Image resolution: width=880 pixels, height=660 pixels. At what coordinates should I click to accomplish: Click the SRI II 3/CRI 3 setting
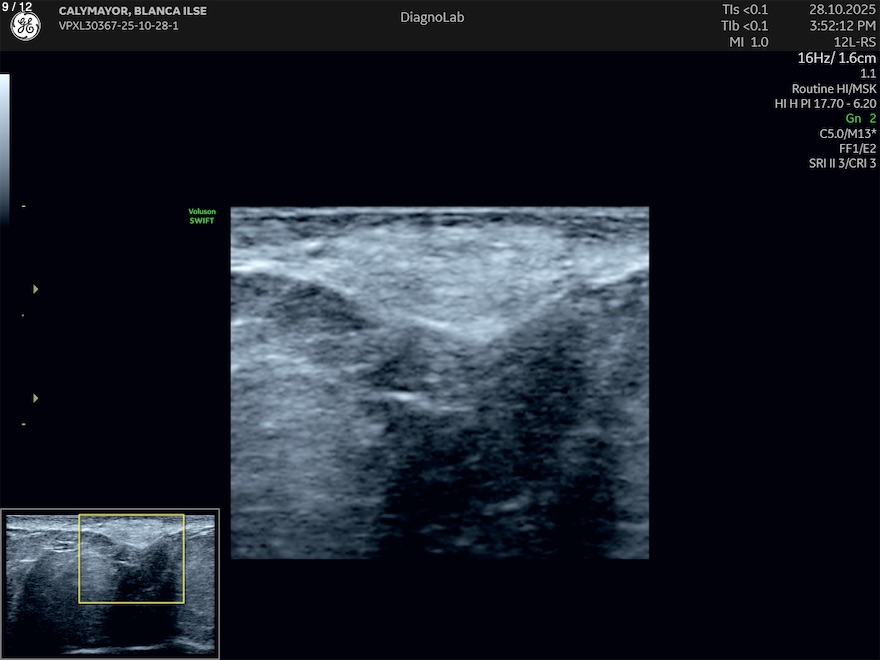point(842,163)
